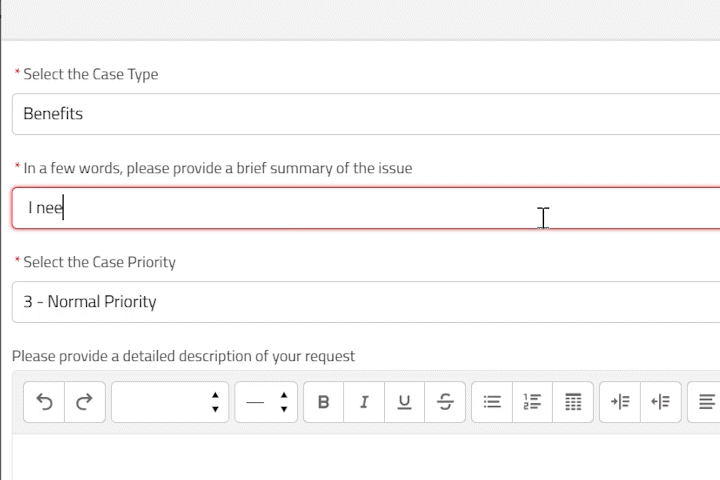Click the 'Select the Case Type' label
Screen dimensions: 720x480
pos(90,74)
